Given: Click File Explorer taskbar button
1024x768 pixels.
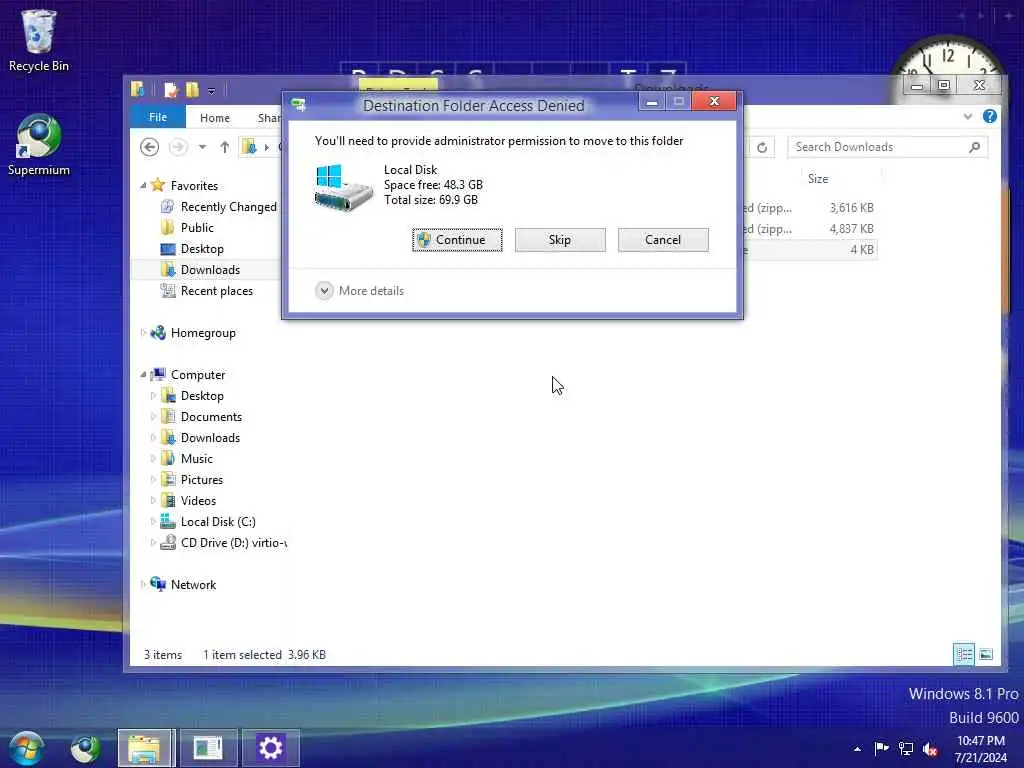Looking at the screenshot, I should click(x=146, y=748).
